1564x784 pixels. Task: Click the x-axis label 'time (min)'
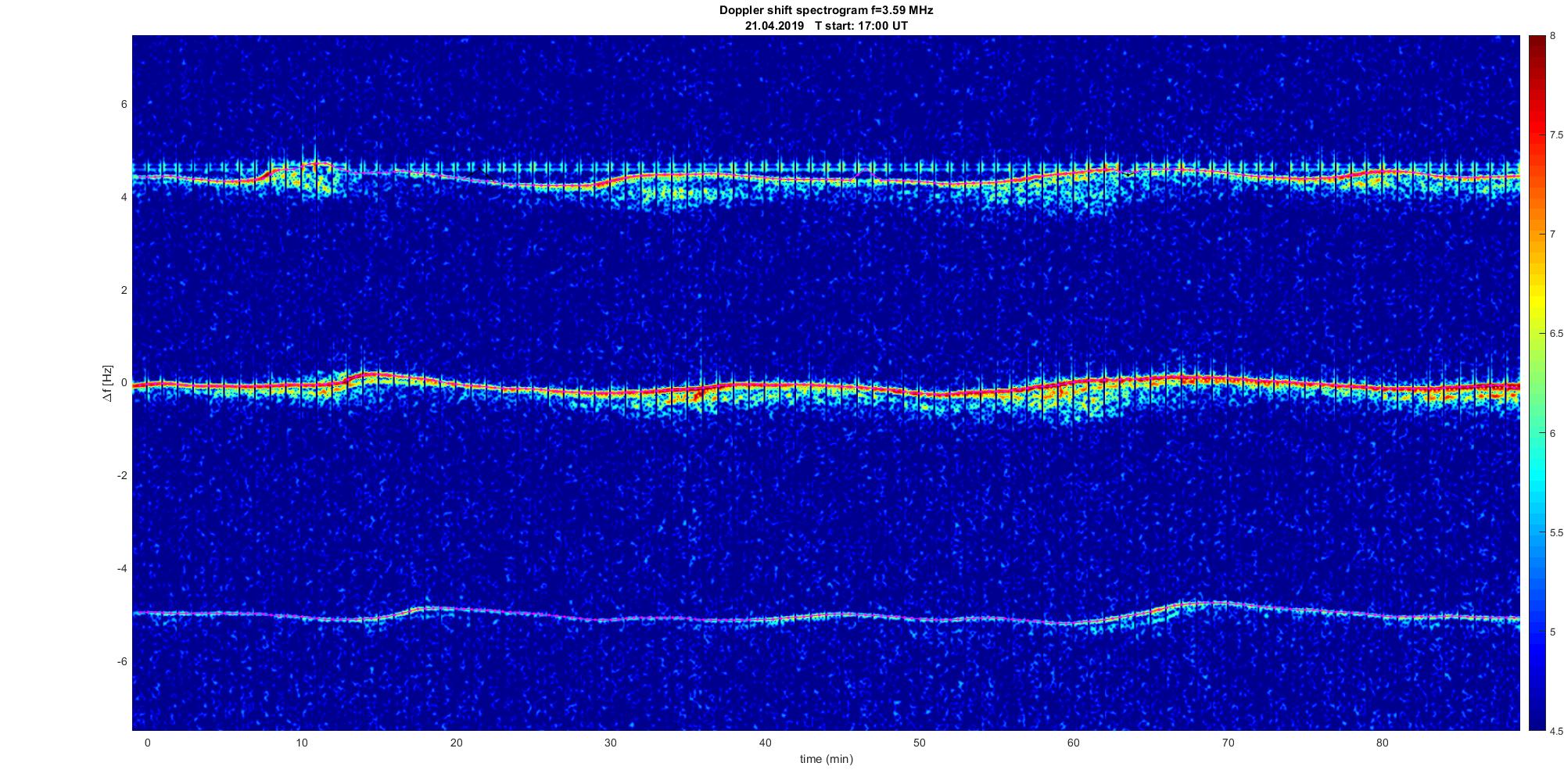826,759
